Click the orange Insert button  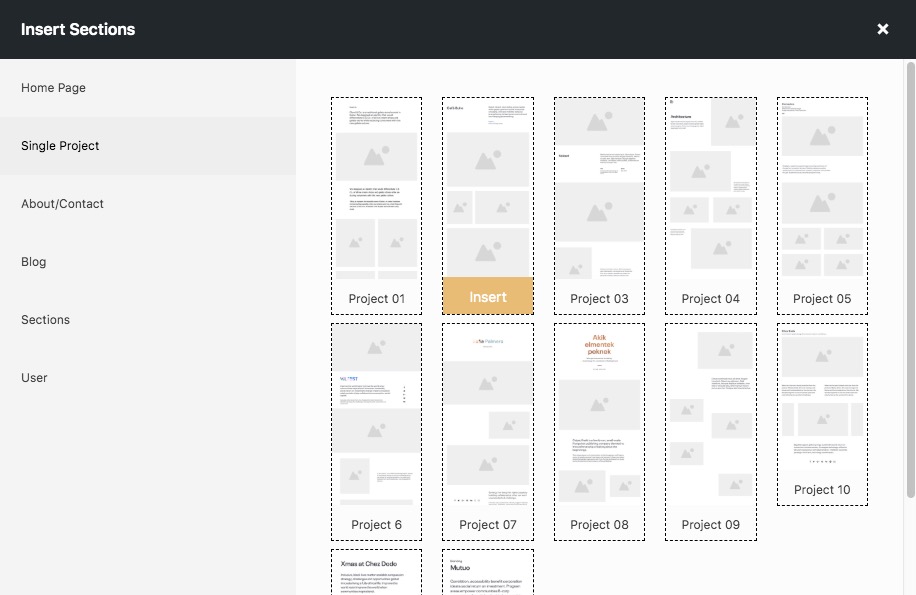(488, 297)
